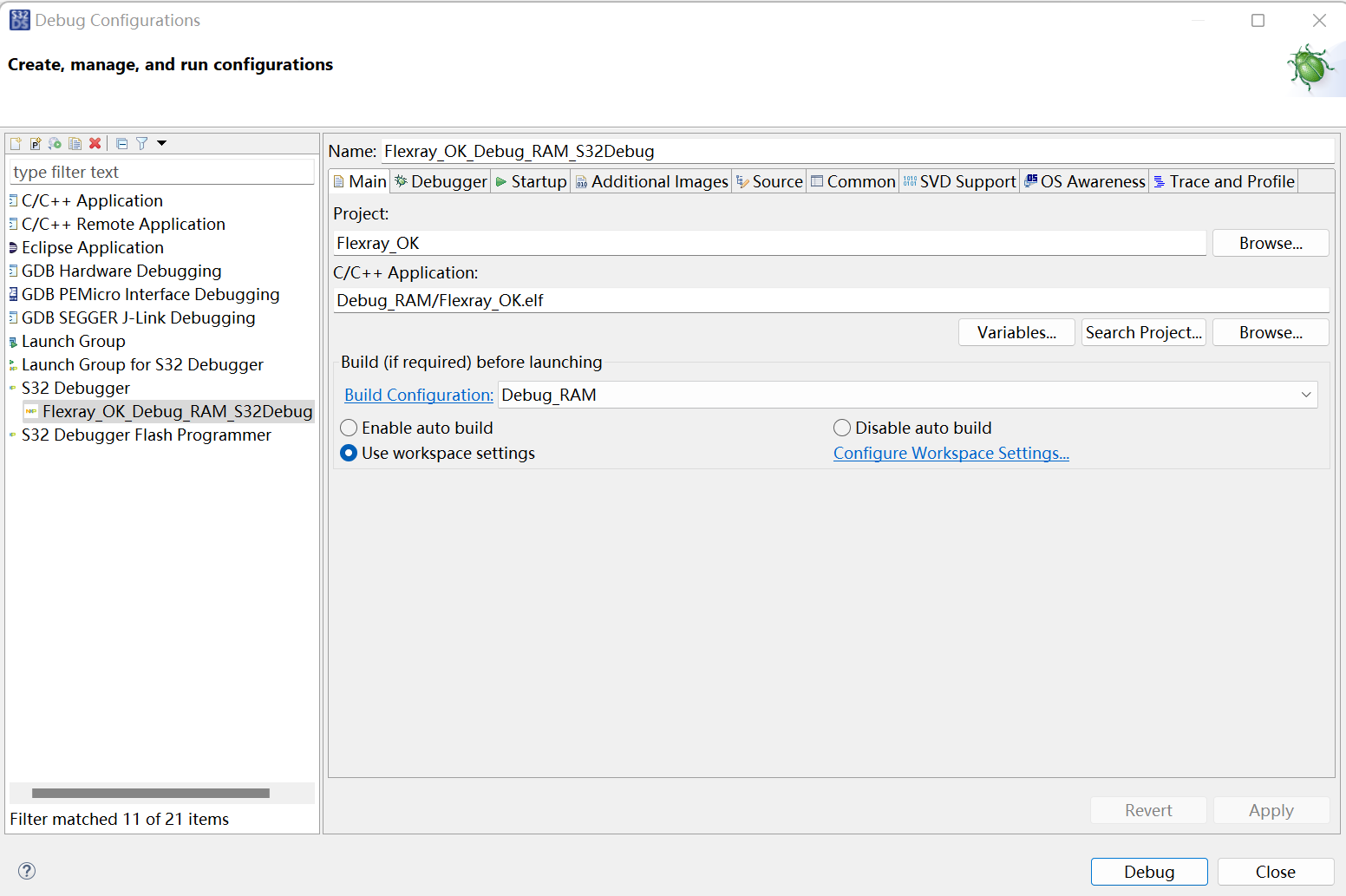1346x896 pixels.
Task: Click the type filter text field
Action: click(x=162, y=172)
